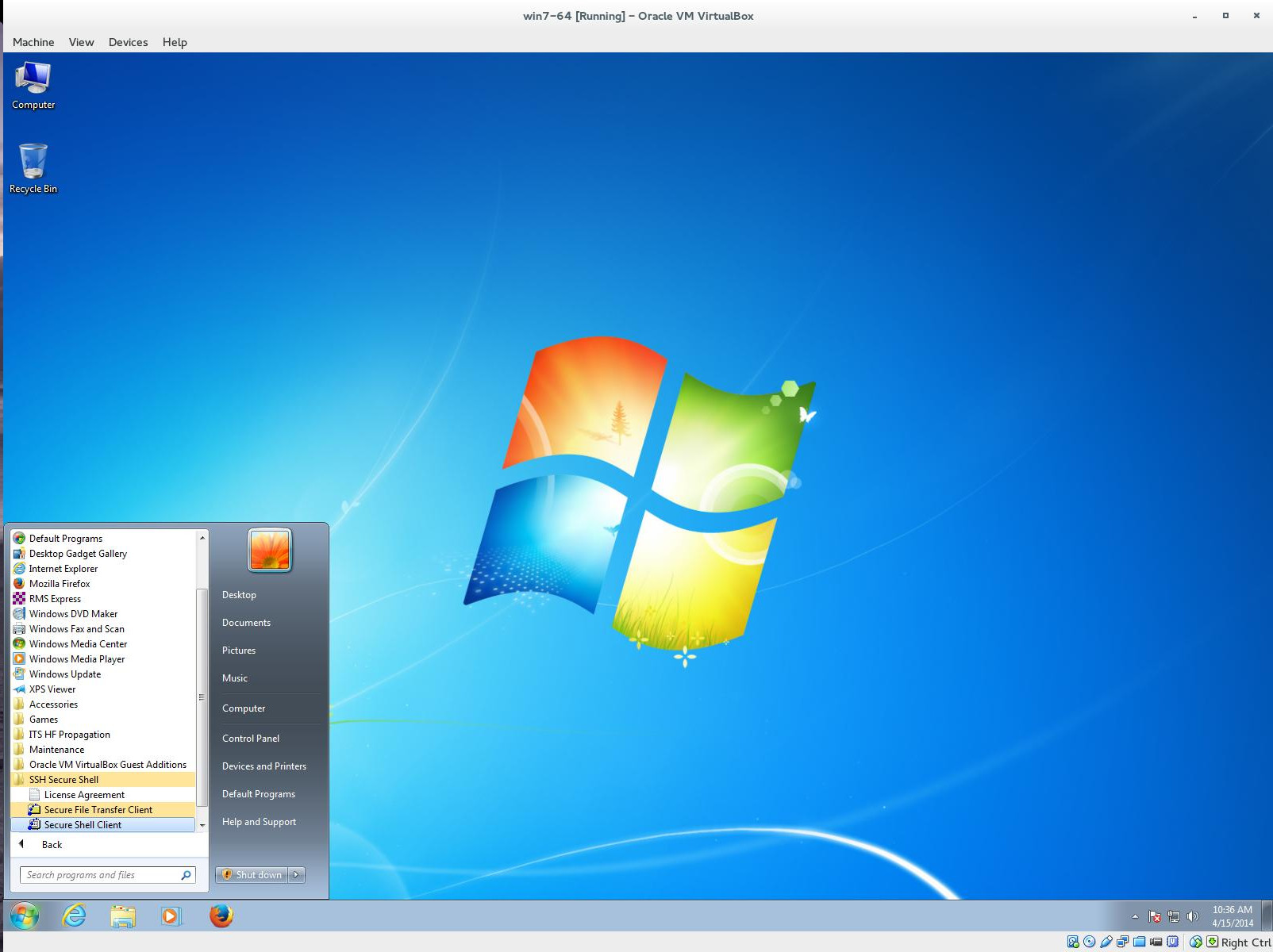1273x952 pixels.
Task: Open the VirtualBox View menu
Action: pyautogui.click(x=81, y=42)
